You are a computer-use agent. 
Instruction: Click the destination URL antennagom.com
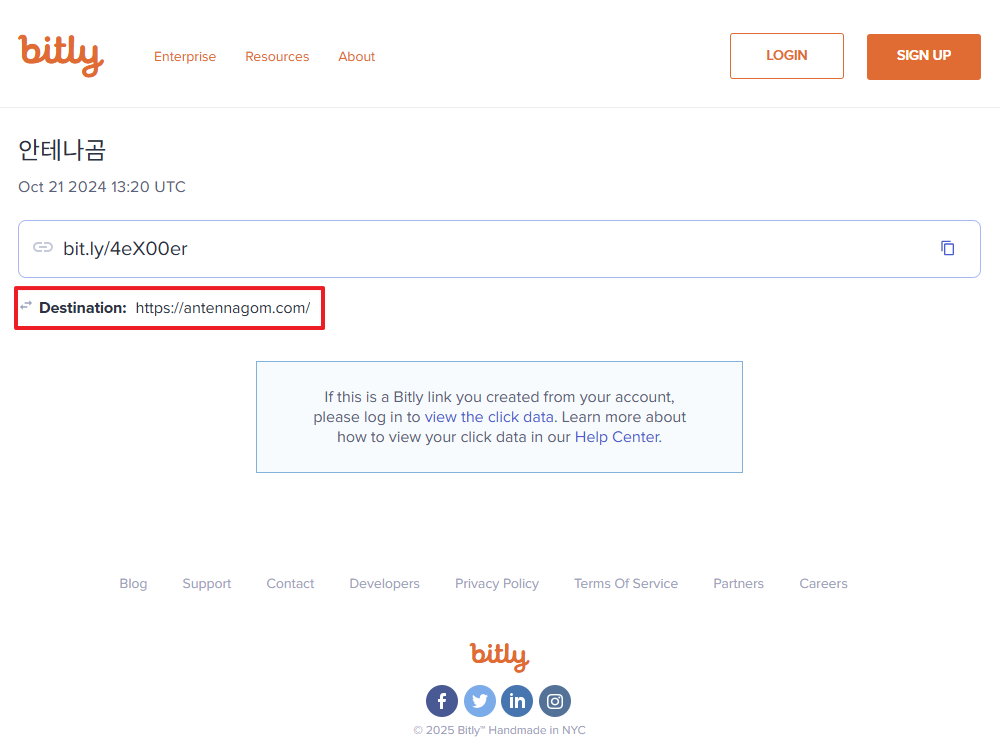pyautogui.click(x=222, y=308)
